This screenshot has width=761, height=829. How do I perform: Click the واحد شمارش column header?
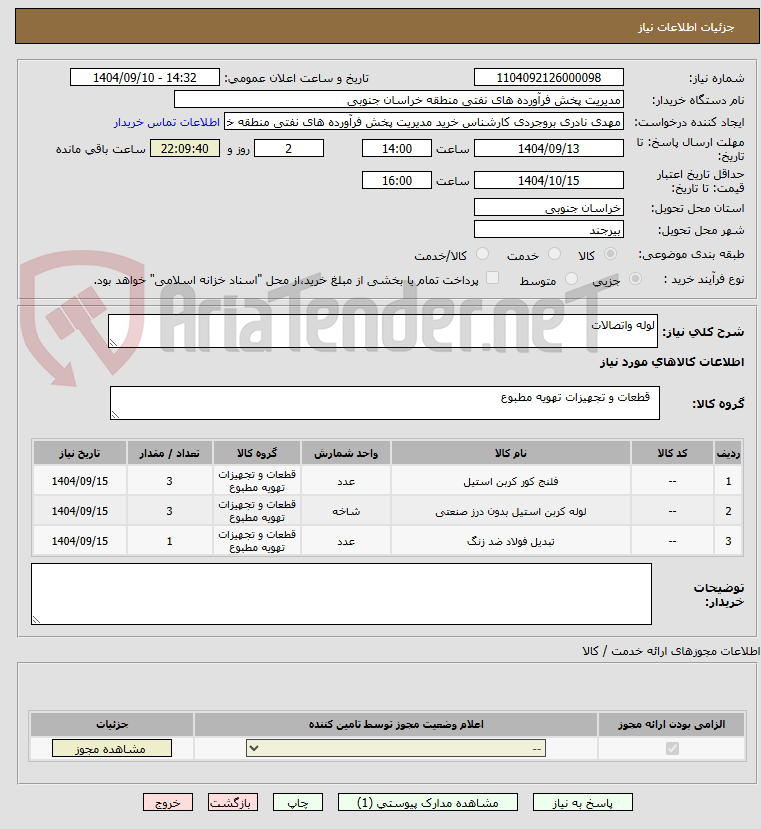coord(346,453)
